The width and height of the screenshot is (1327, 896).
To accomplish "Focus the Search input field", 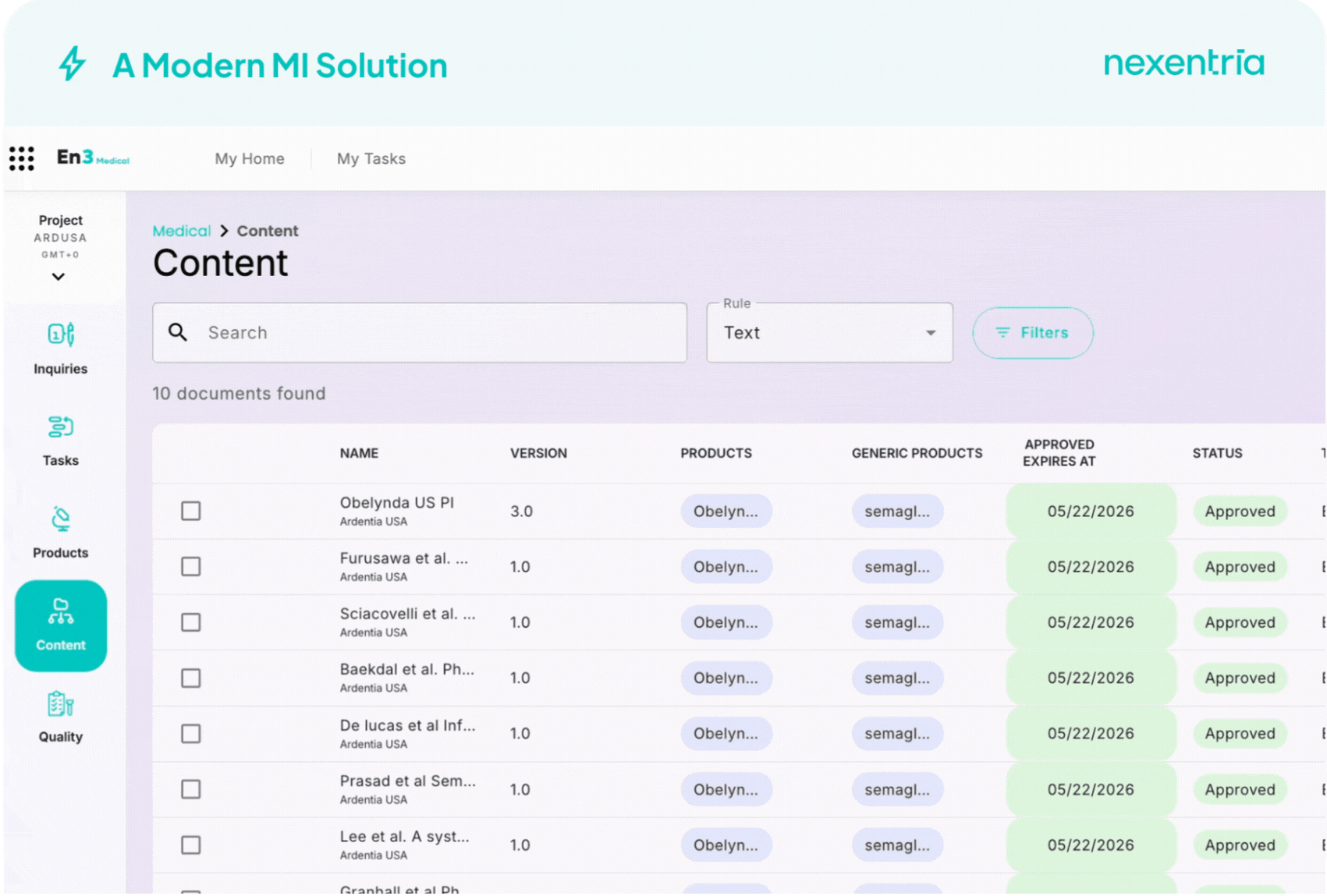I will coord(420,333).
